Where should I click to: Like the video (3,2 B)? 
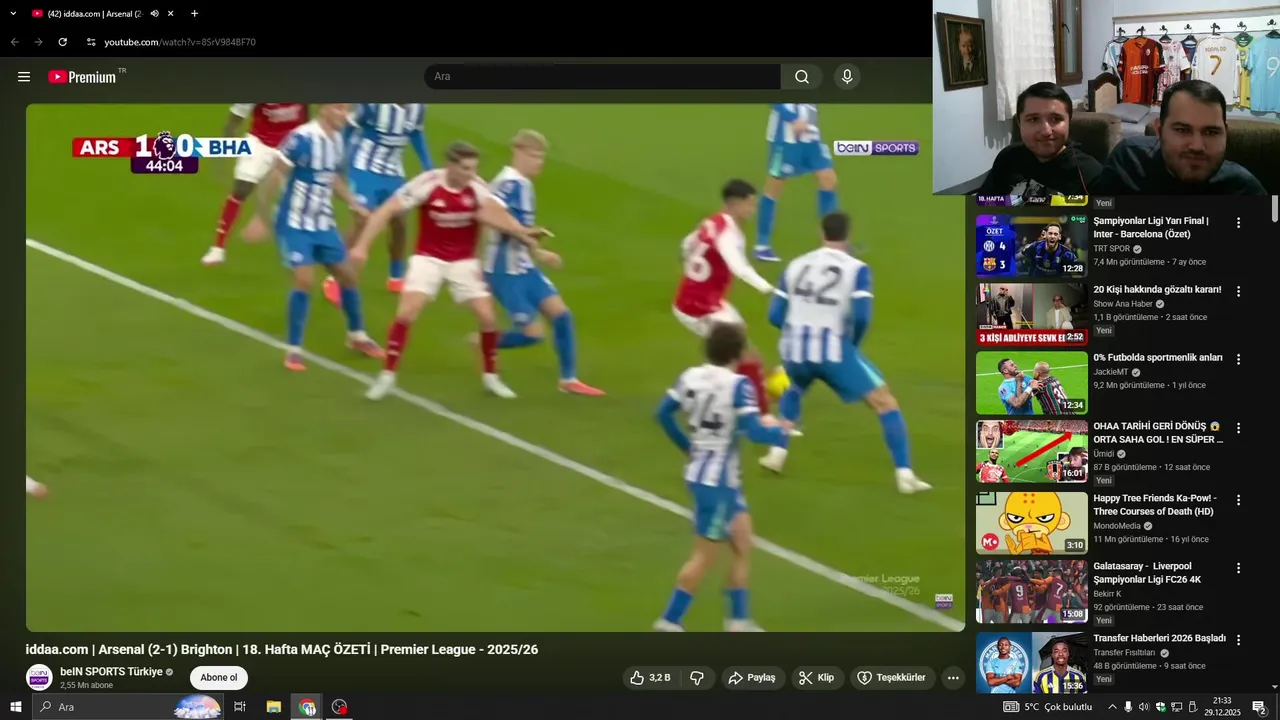click(x=650, y=678)
